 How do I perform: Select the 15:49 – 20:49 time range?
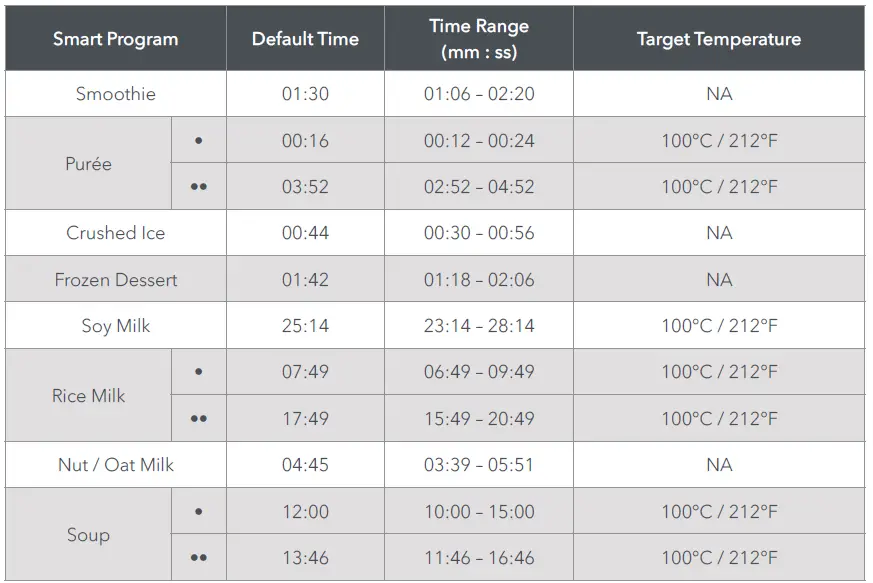point(479,419)
